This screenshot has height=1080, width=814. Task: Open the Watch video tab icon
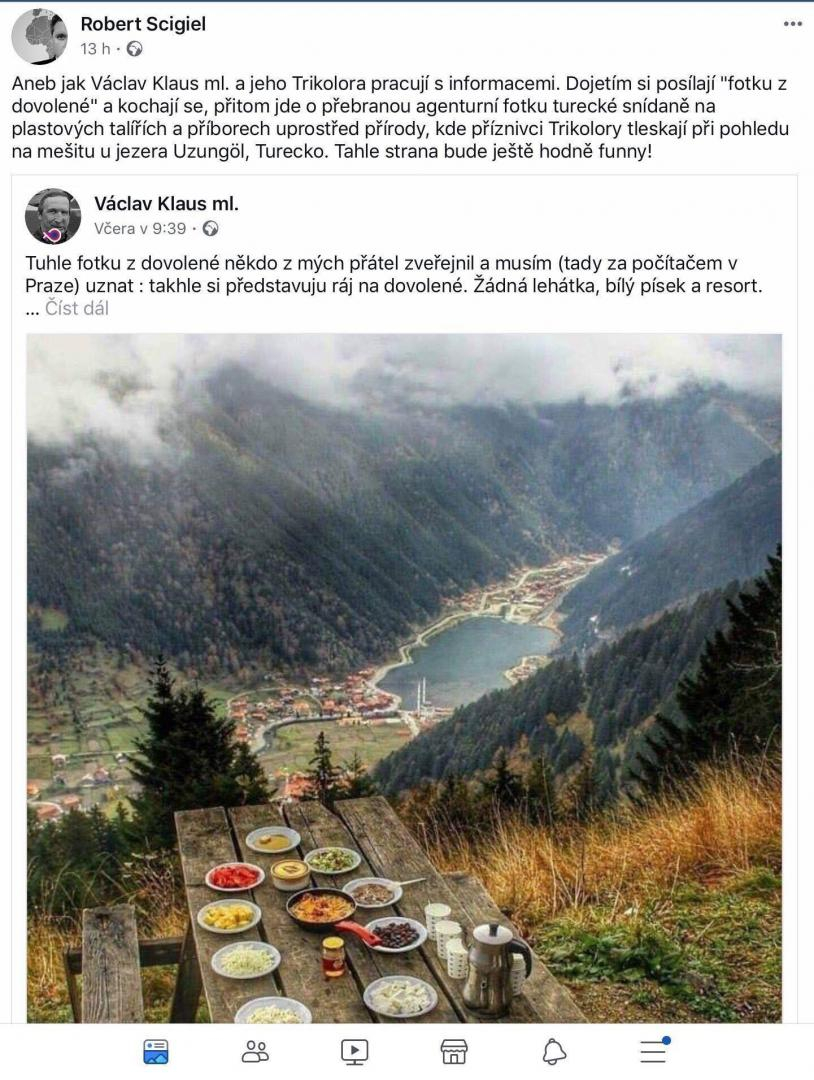click(x=355, y=1051)
